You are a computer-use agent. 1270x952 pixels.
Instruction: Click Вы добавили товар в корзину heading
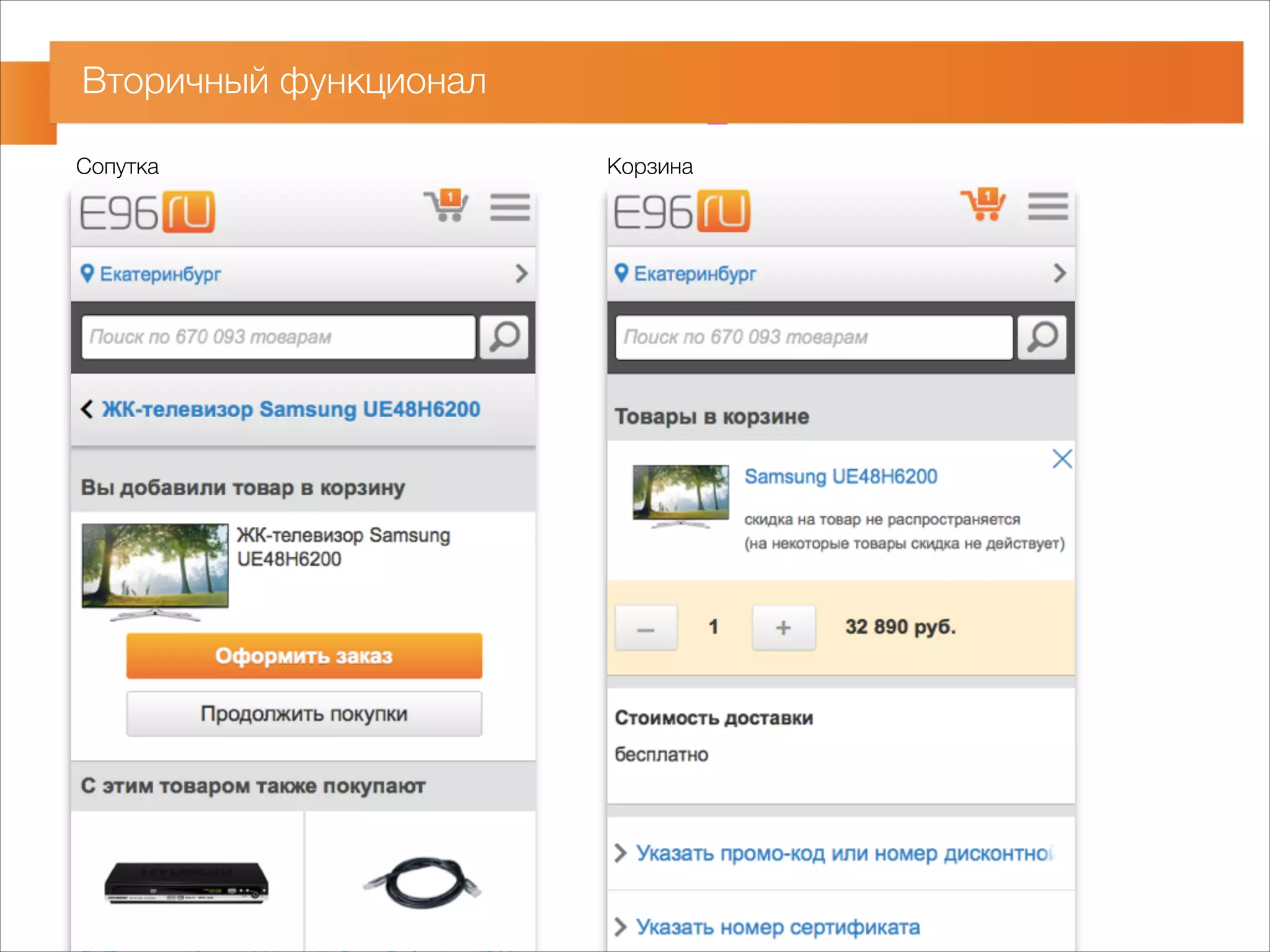[242, 488]
